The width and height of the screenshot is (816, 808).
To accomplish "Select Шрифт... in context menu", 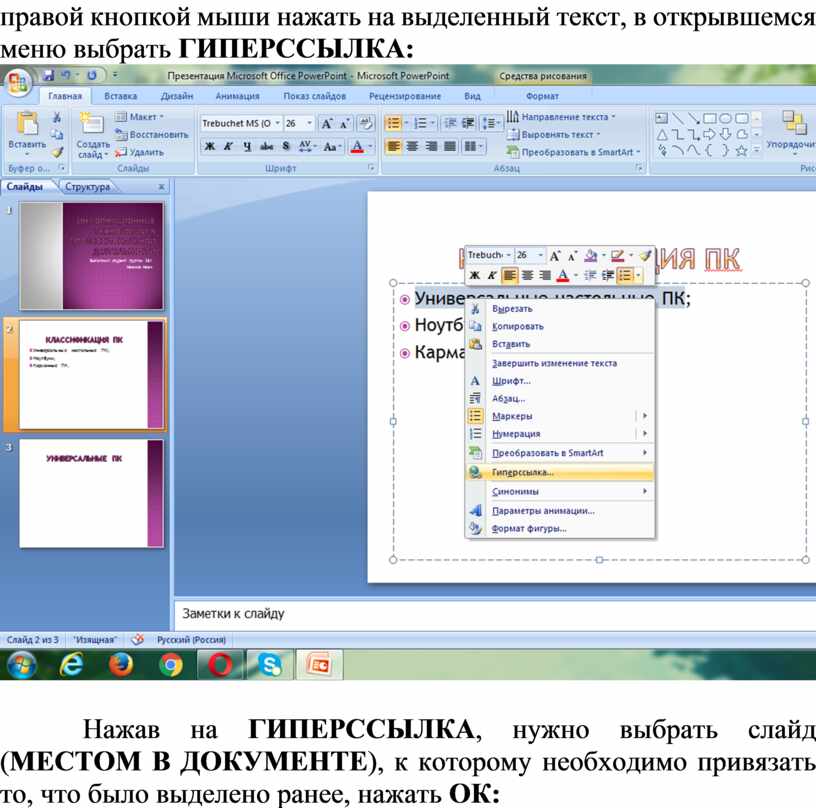I will click(559, 381).
